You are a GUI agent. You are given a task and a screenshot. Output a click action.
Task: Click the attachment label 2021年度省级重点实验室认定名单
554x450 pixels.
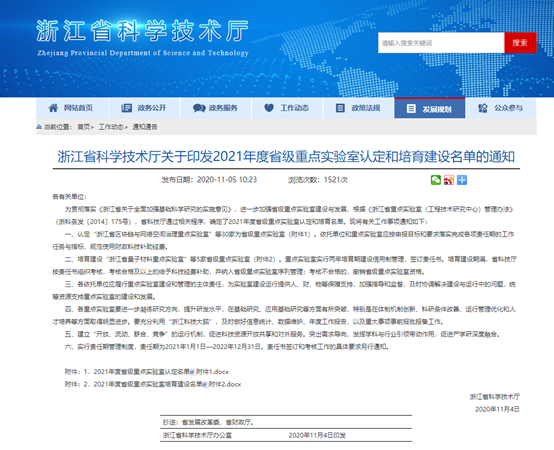click(142, 372)
